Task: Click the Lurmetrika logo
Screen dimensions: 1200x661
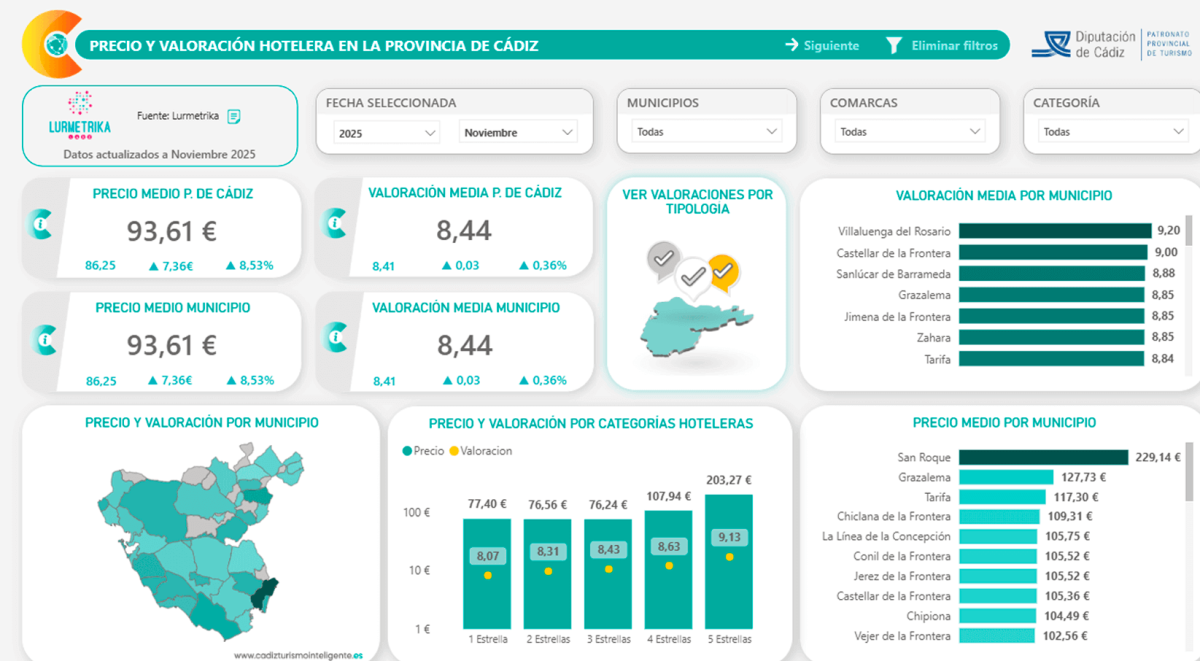Action: [x=80, y=114]
